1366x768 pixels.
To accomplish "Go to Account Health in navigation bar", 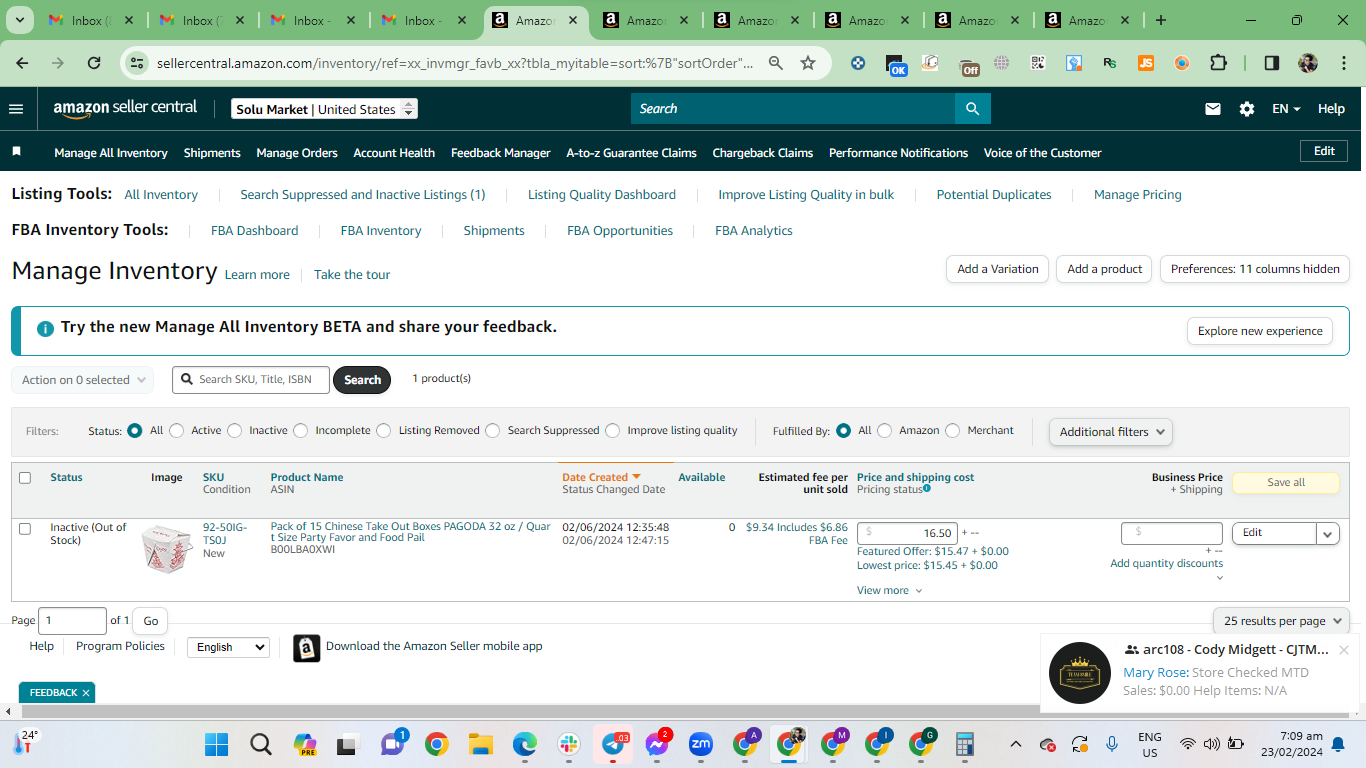I will [394, 153].
